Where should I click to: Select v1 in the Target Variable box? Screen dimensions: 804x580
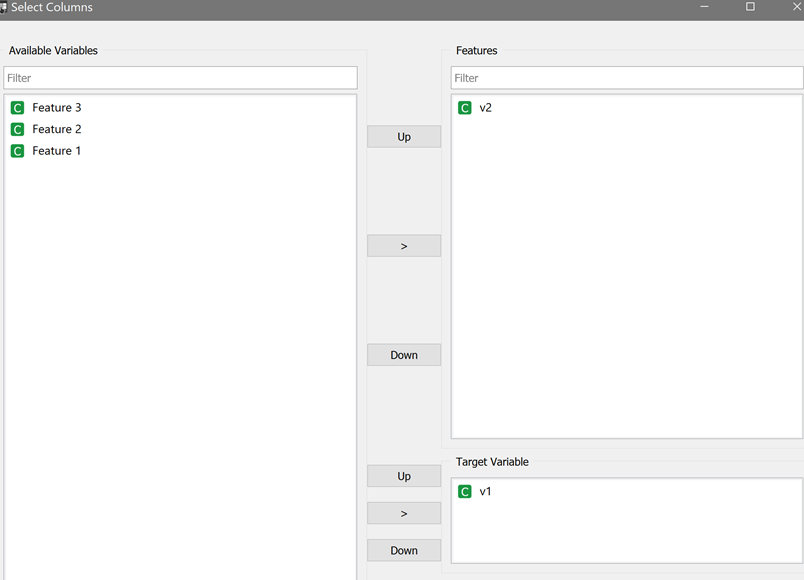click(485, 491)
